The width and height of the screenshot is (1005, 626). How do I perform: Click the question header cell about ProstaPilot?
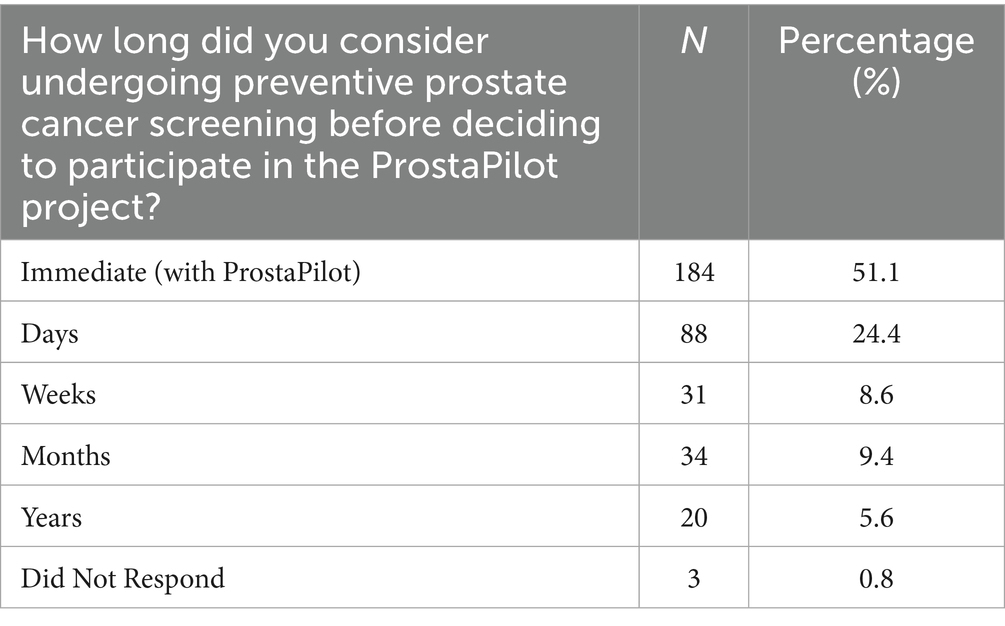[x=320, y=122]
